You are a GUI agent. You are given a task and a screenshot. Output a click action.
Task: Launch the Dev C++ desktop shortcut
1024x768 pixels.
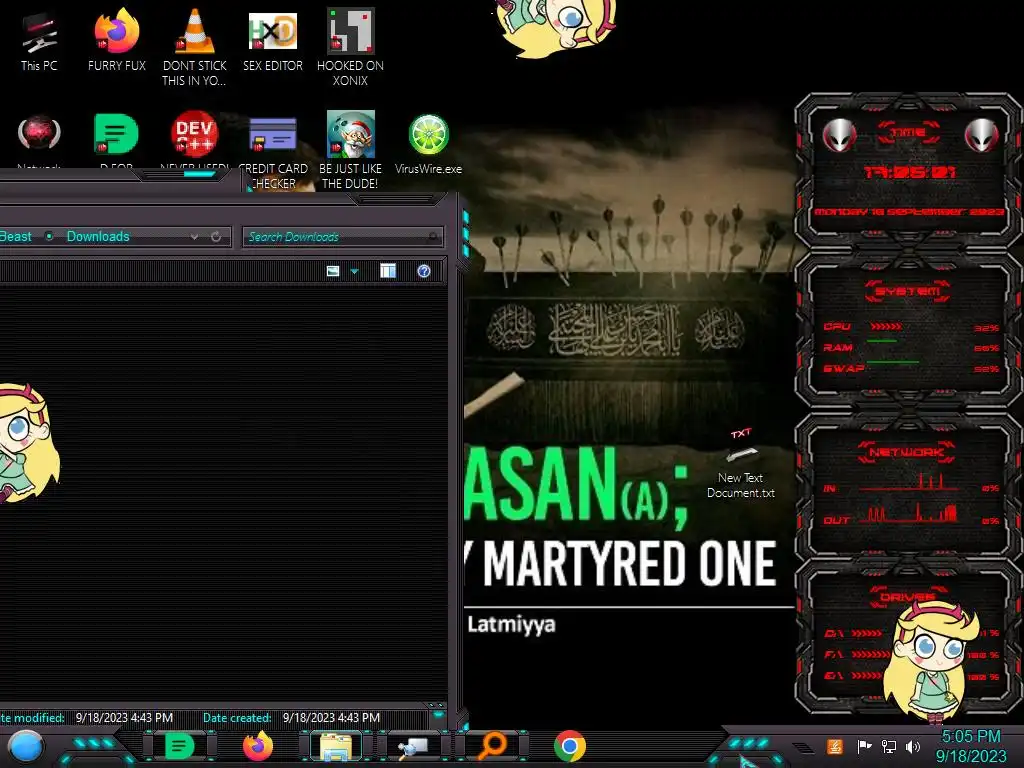195,138
